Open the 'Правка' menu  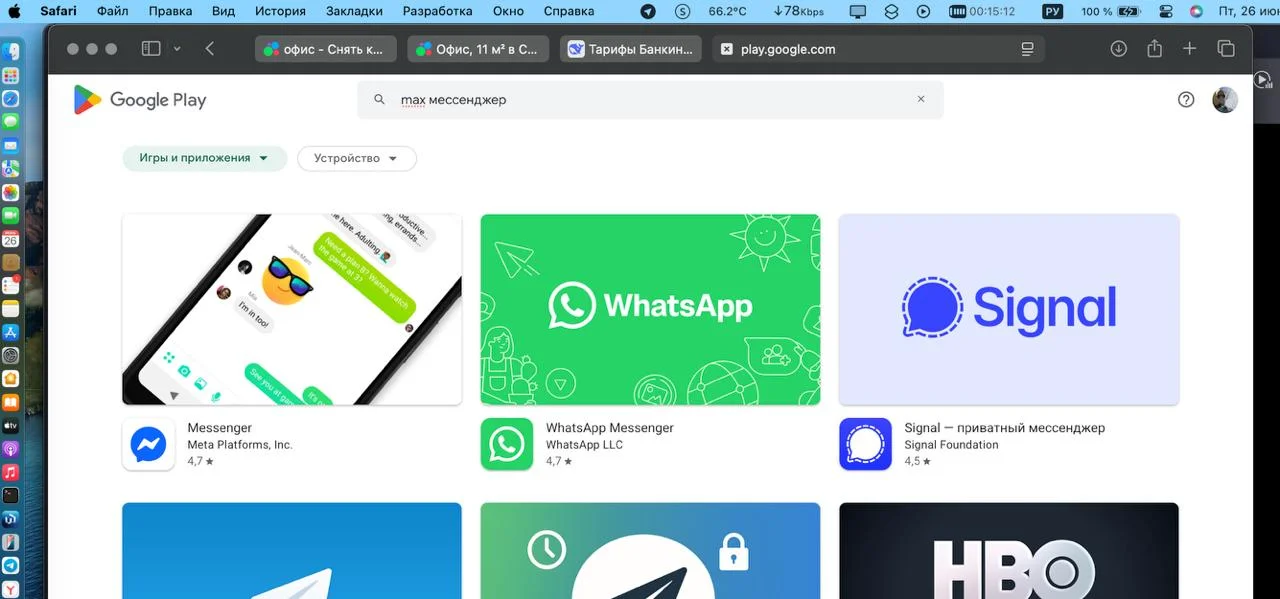(x=170, y=11)
